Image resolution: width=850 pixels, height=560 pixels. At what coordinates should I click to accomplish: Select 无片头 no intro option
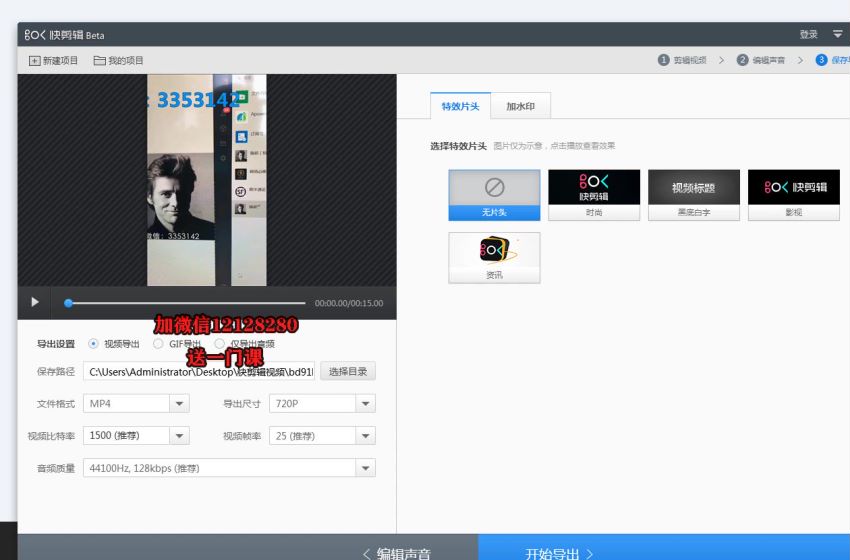494,195
